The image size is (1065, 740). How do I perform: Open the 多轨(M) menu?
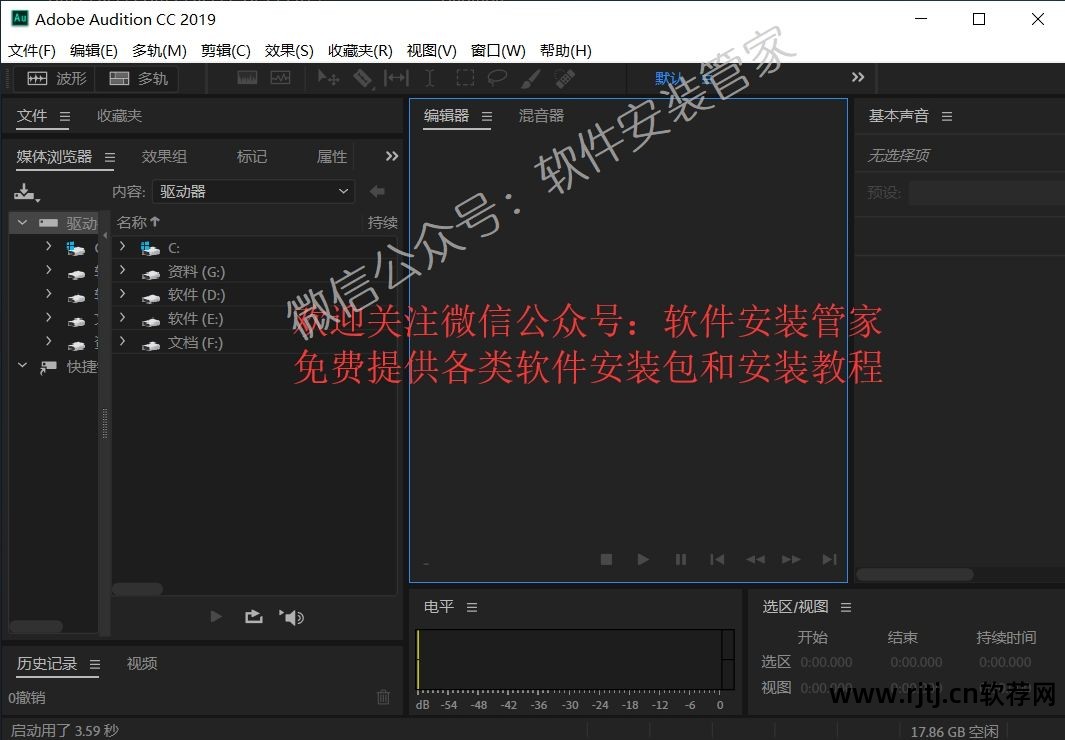(159, 51)
